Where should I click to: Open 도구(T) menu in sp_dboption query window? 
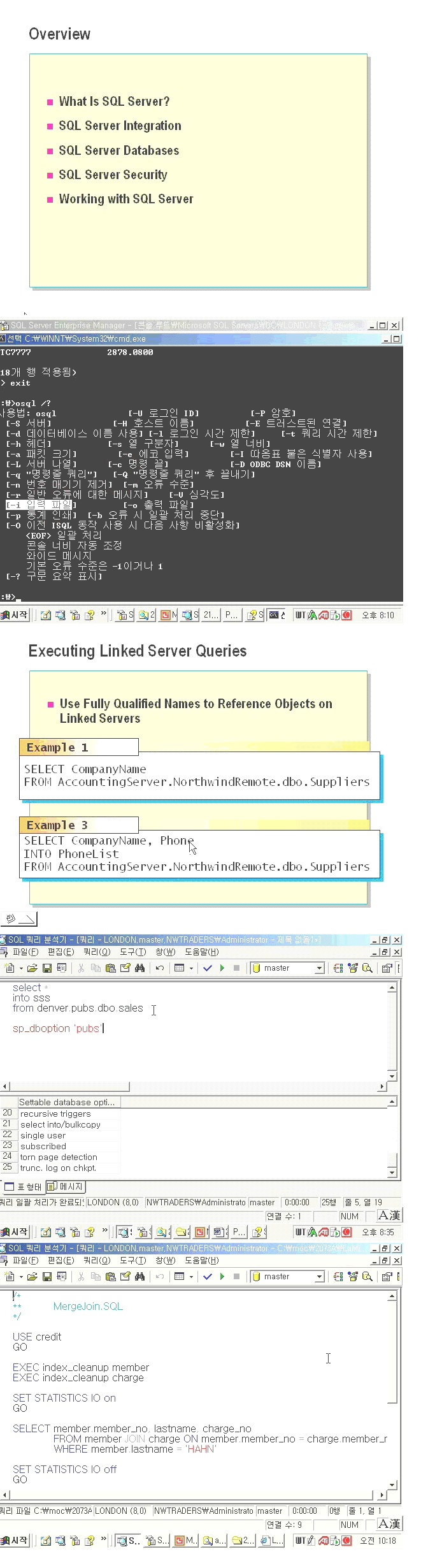(x=132, y=952)
